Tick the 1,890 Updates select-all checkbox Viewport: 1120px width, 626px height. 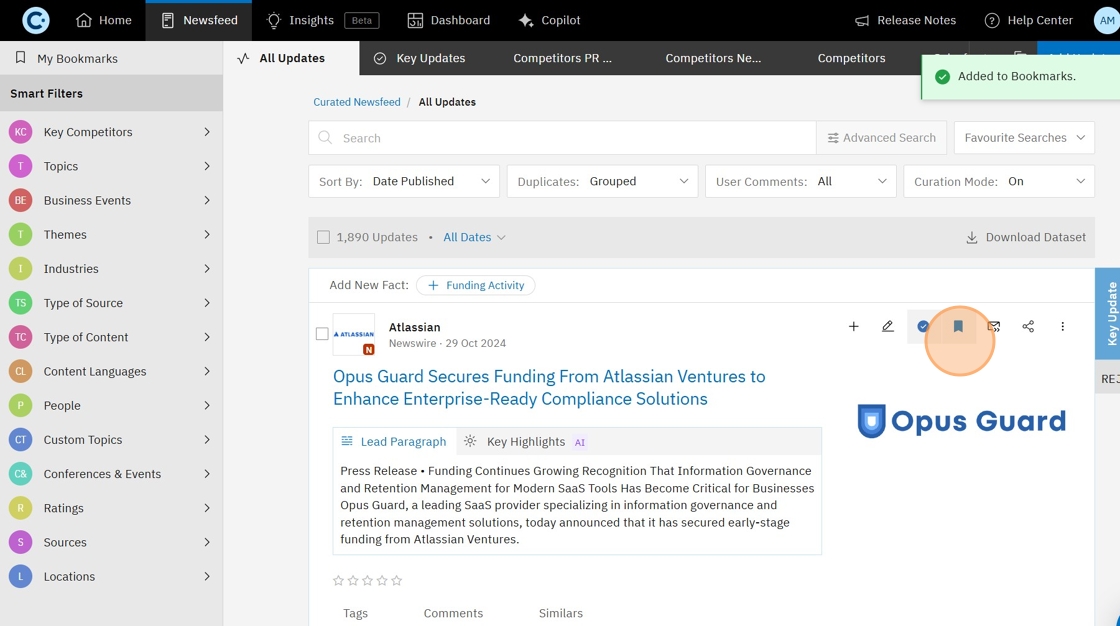(x=323, y=238)
